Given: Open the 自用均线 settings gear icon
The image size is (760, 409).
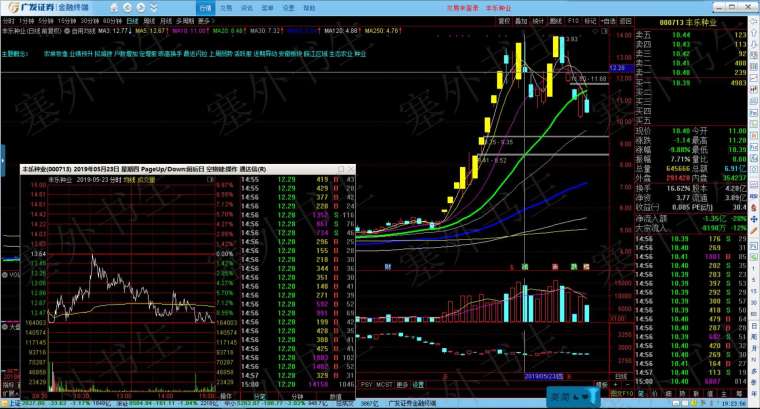Looking at the screenshot, I should (67, 31).
